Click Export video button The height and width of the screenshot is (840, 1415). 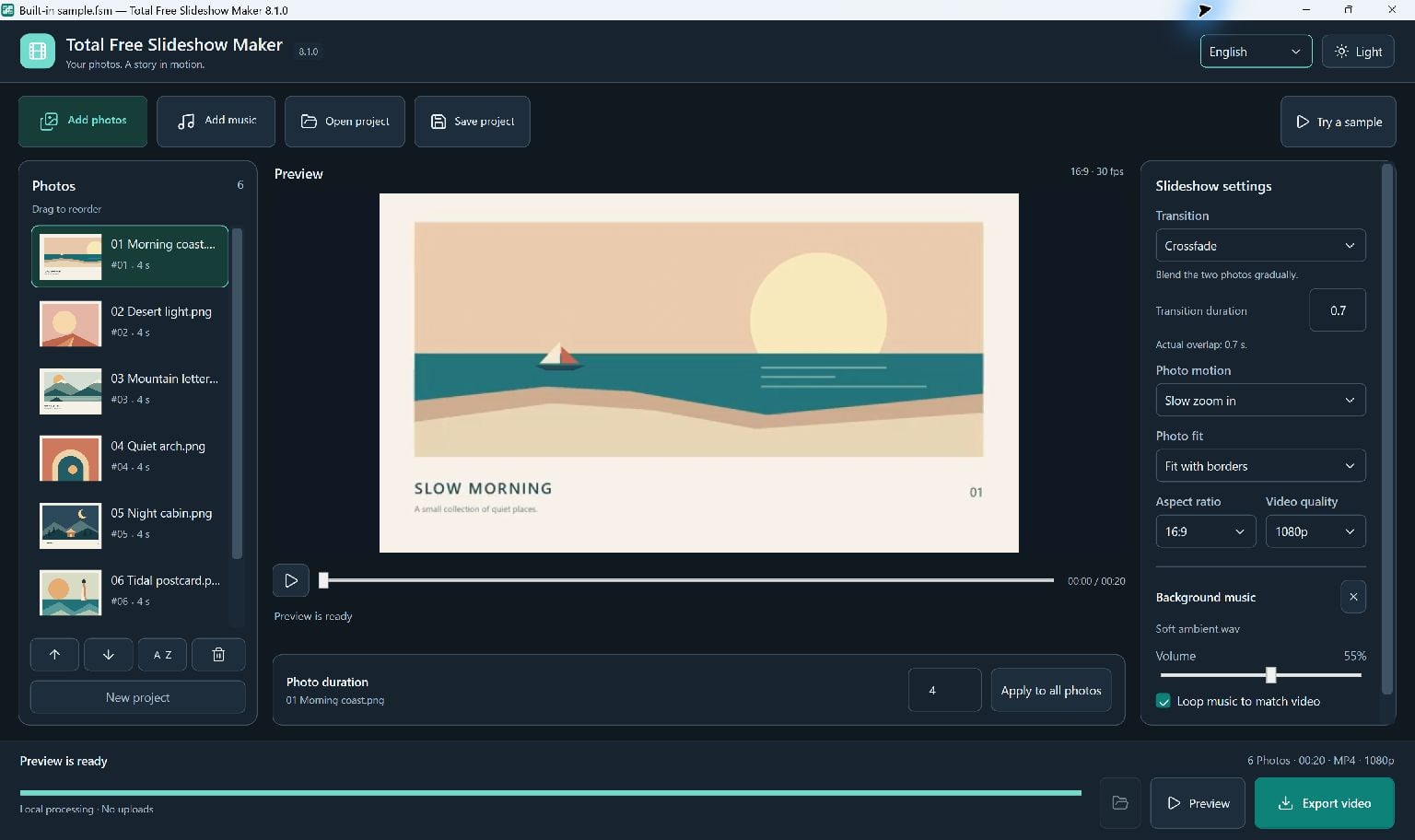(x=1325, y=803)
